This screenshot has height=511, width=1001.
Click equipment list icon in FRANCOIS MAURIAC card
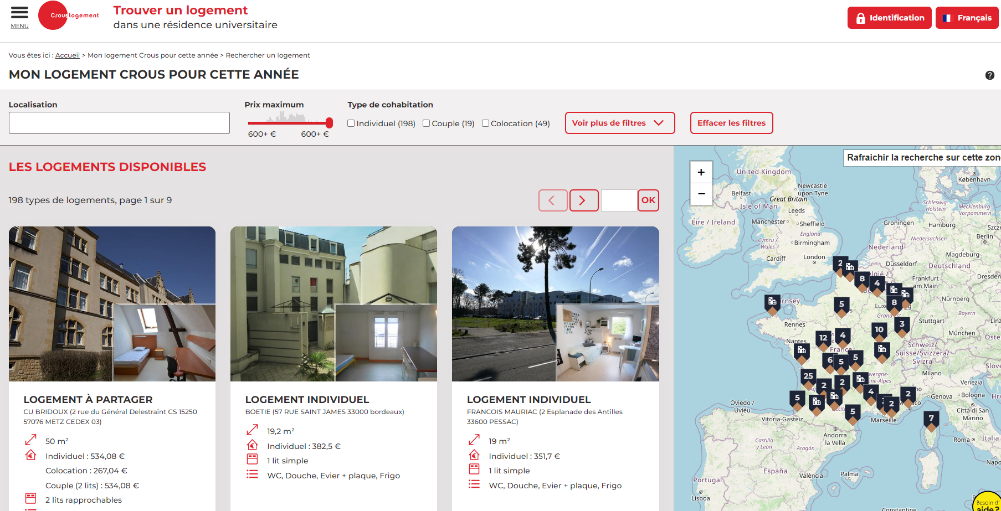click(474, 484)
